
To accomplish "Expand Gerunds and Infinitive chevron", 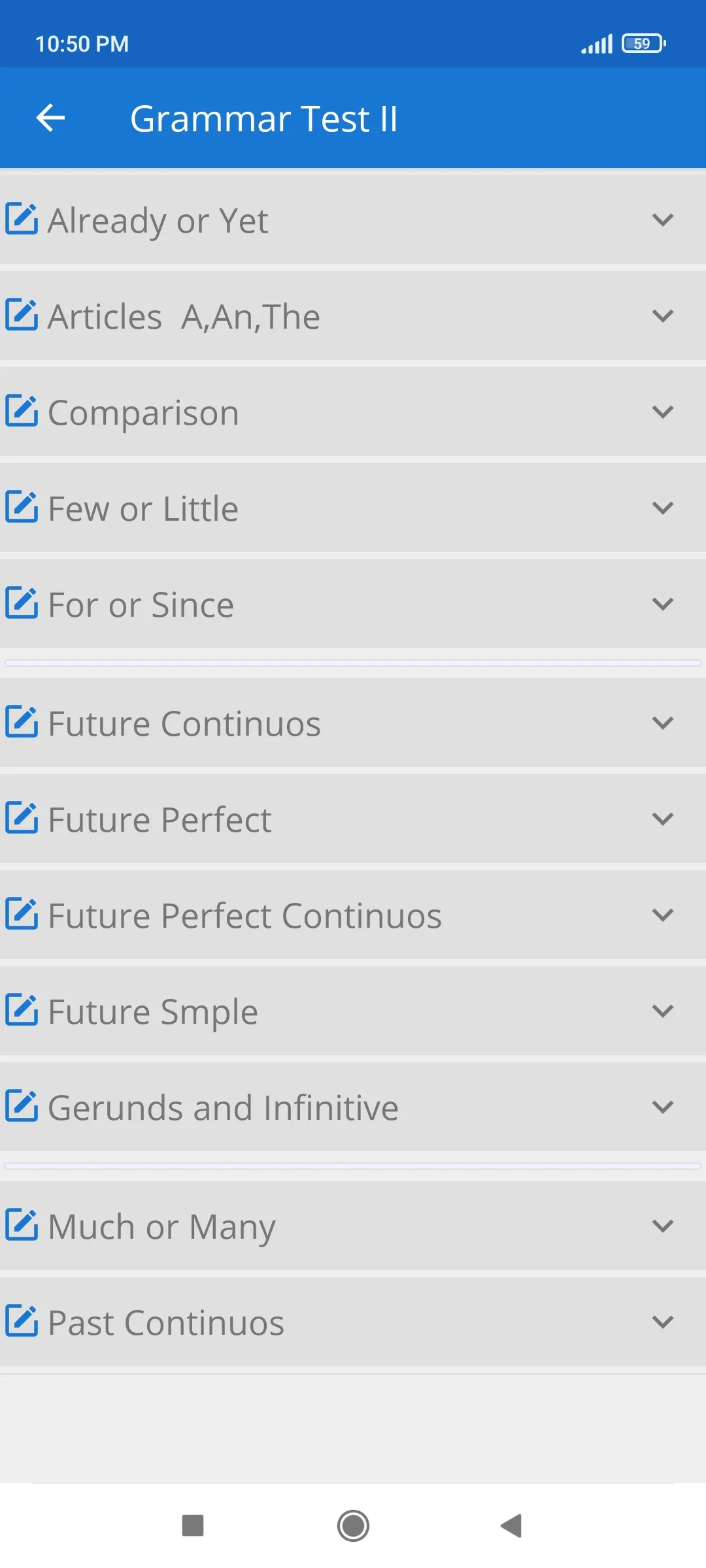I will (x=663, y=1107).
